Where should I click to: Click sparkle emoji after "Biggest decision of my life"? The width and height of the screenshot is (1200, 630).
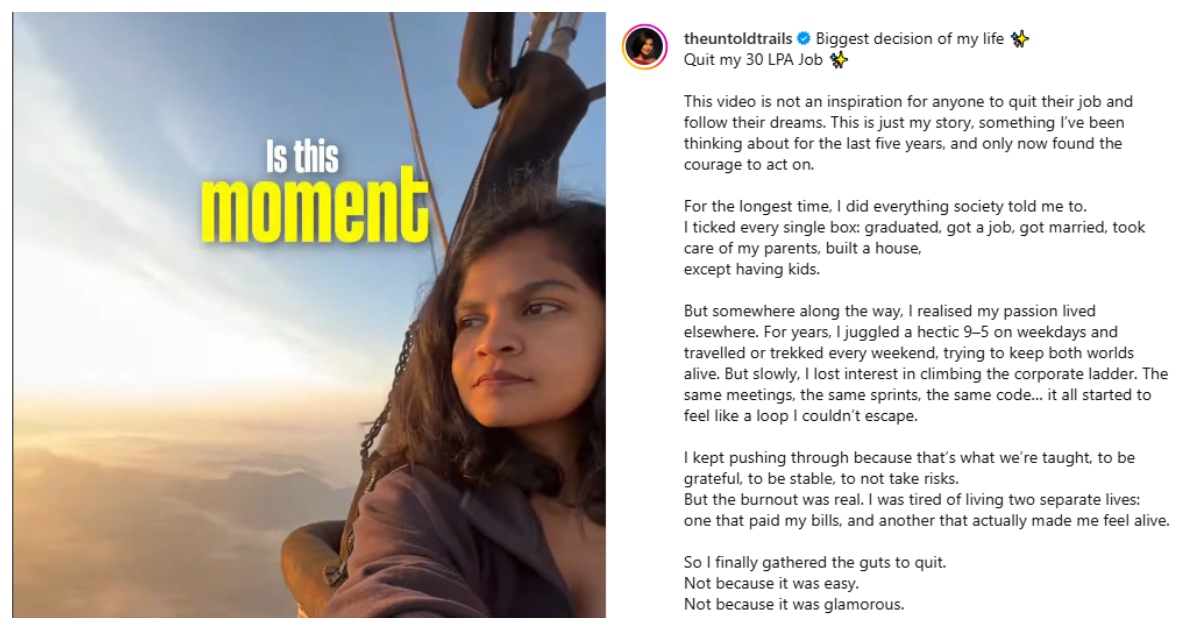1019,39
